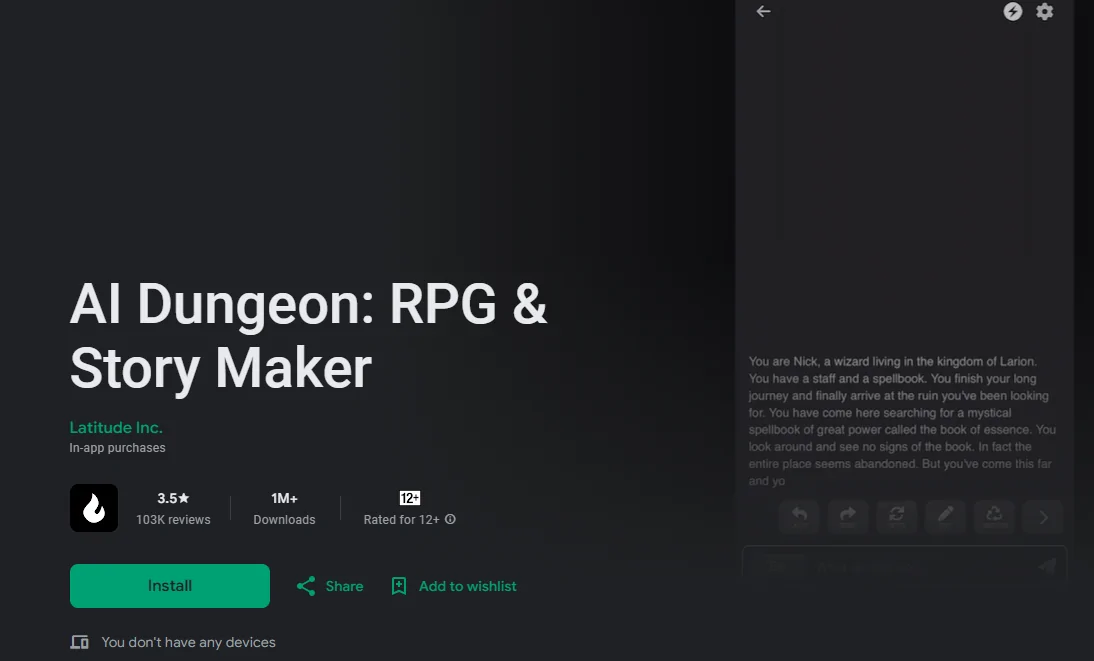Click the AI Dungeon flame app icon
This screenshot has width=1094, height=661.
pos(93,508)
